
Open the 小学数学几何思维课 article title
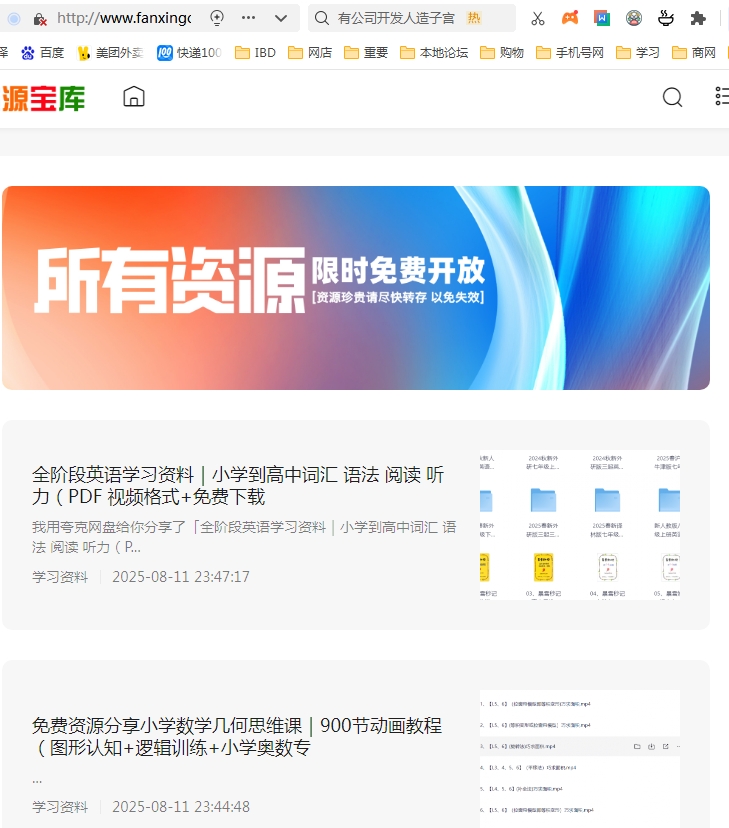click(237, 736)
